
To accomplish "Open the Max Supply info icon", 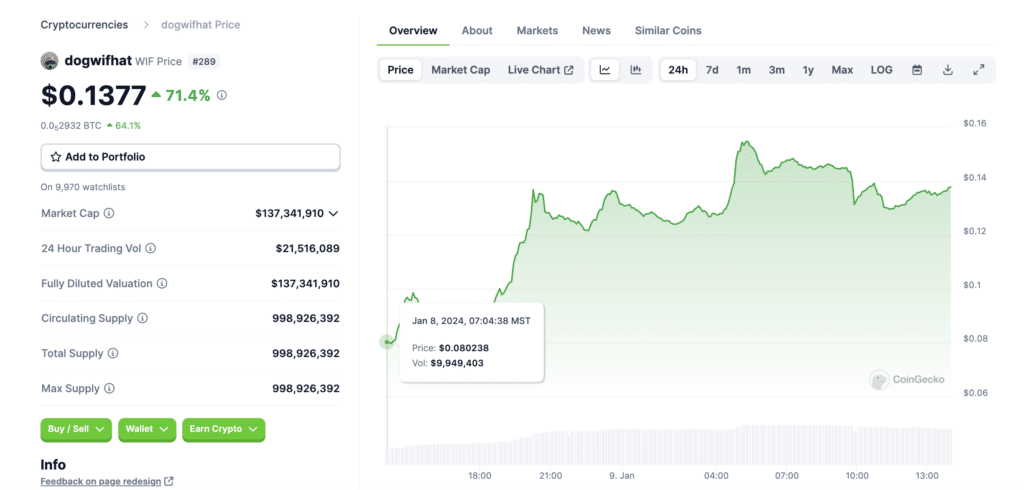I will (109, 388).
